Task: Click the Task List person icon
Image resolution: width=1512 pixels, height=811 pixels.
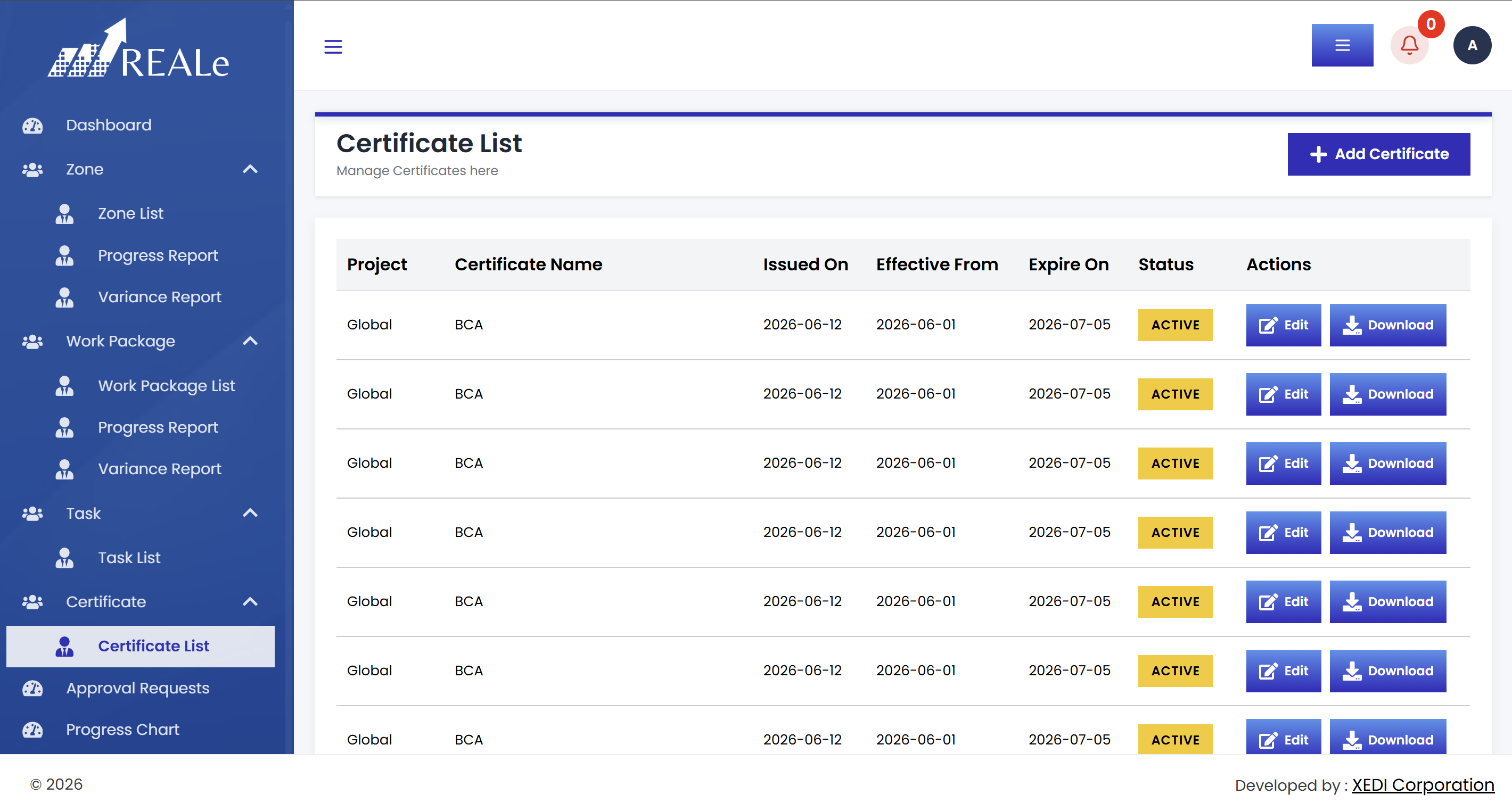Action: [64, 558]
